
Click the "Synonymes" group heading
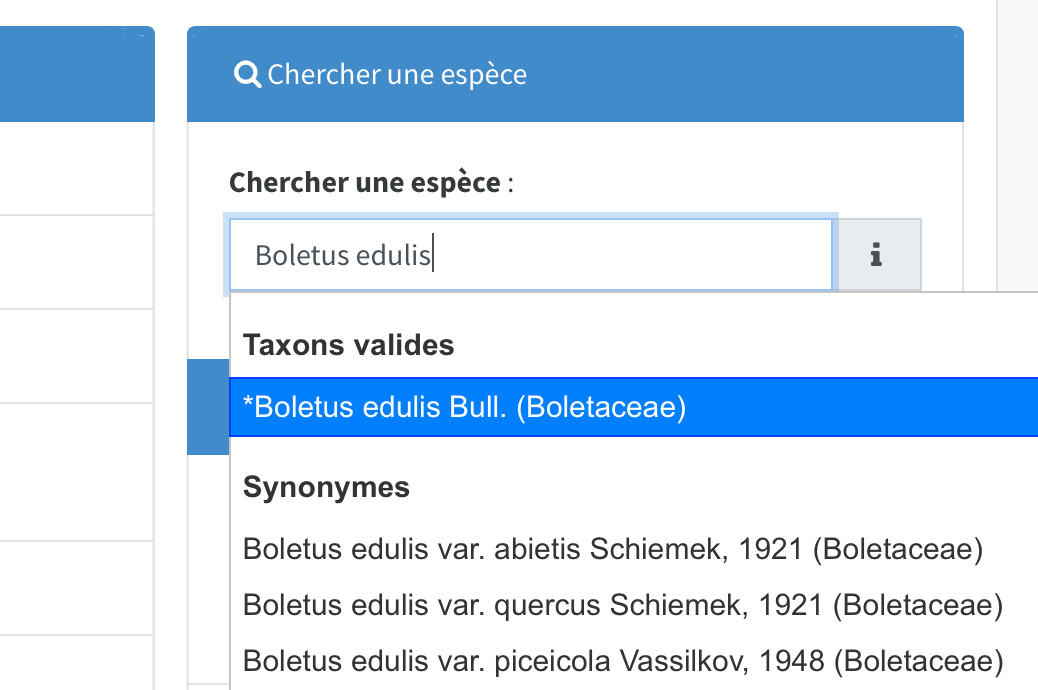tap(327, 488)
